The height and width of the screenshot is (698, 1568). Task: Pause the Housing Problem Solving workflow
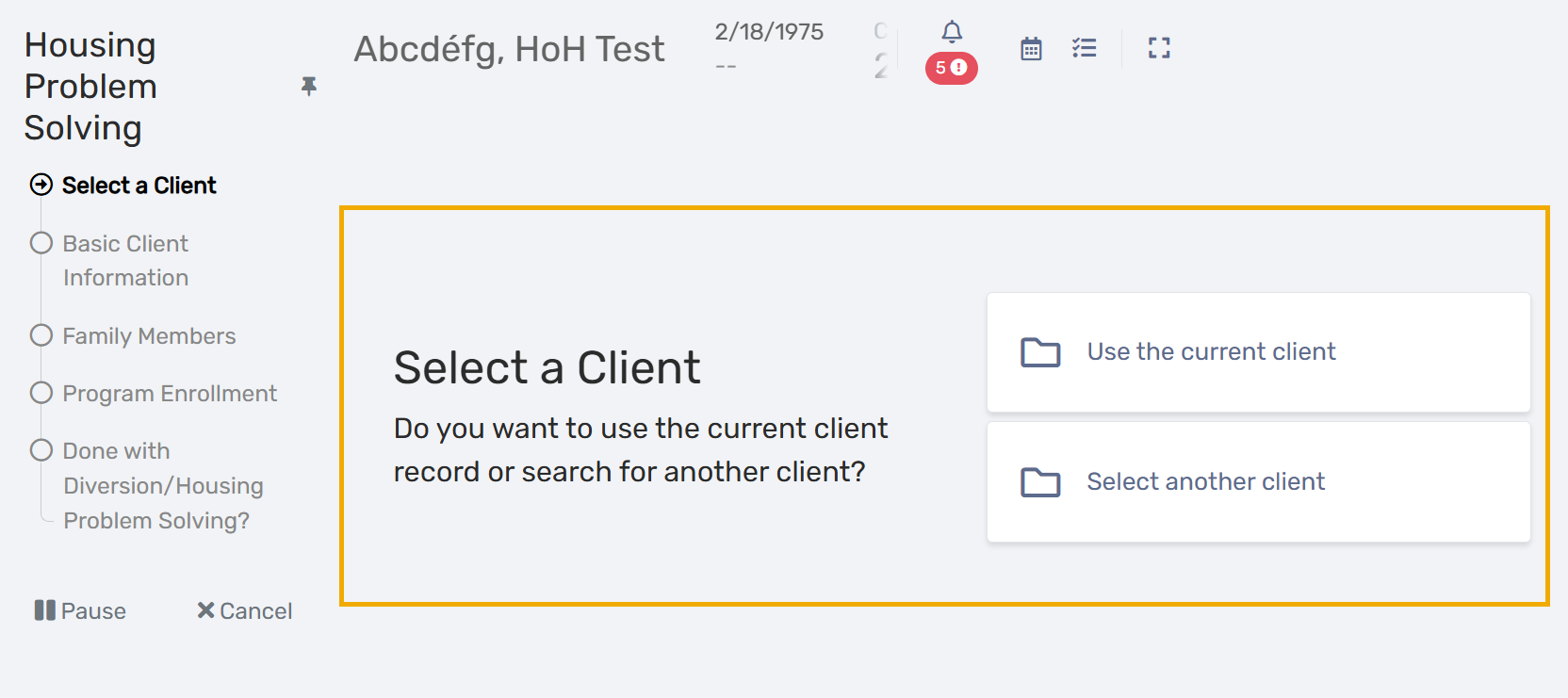coord(80,611)
